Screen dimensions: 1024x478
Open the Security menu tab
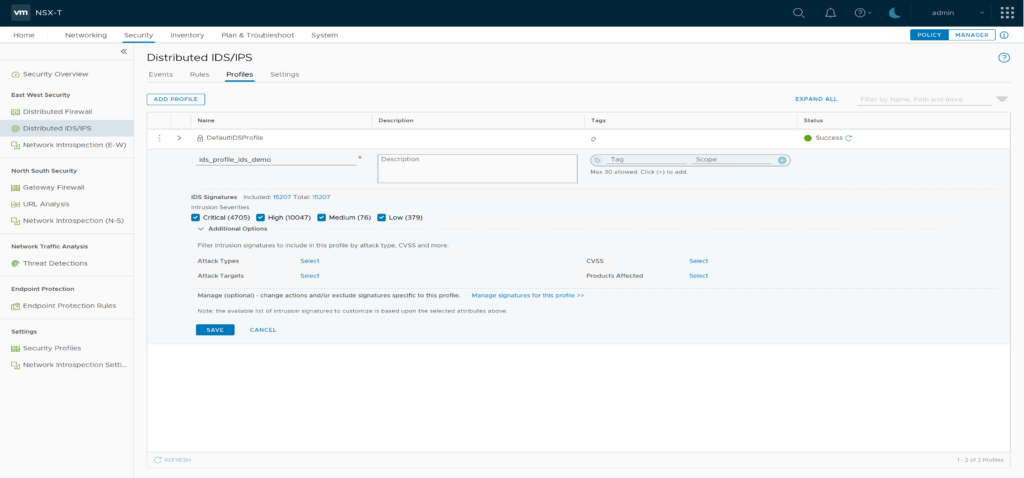[138, 35]
